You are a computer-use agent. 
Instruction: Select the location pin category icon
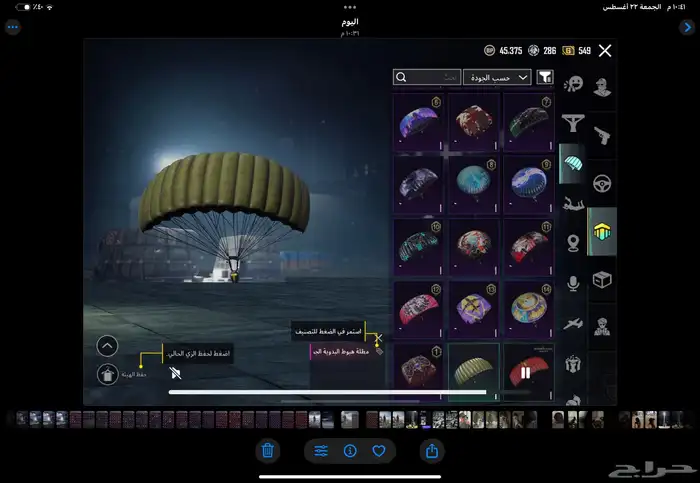pyautogui.click(x=573, y=243)
